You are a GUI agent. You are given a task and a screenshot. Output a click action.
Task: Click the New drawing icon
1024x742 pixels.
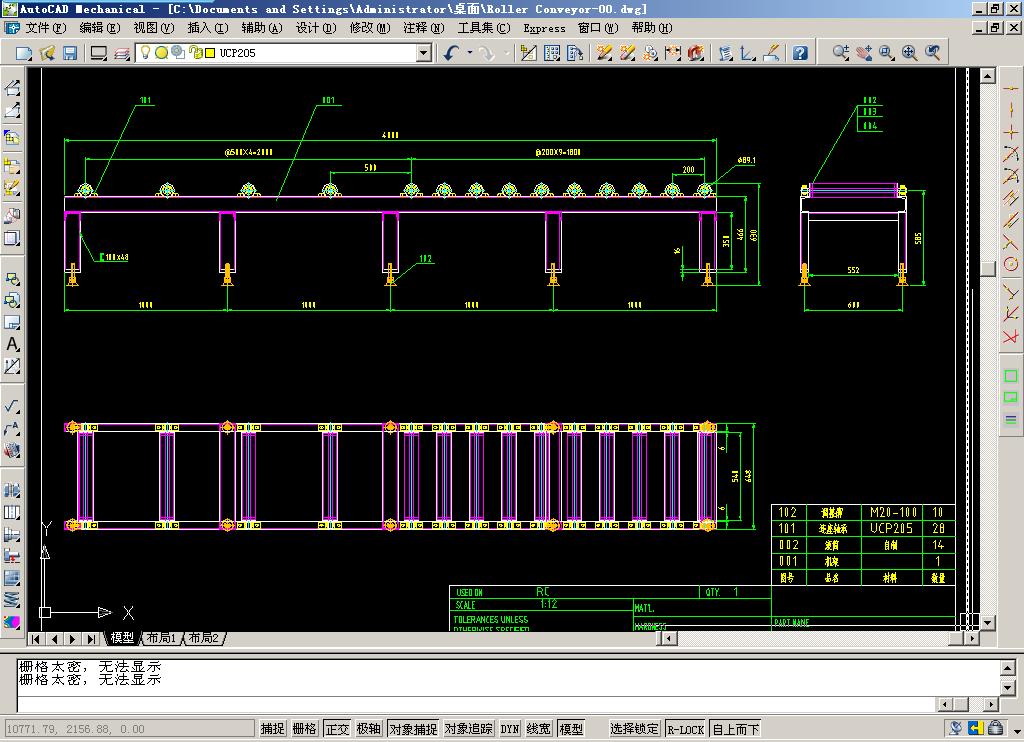pos(24,53)
